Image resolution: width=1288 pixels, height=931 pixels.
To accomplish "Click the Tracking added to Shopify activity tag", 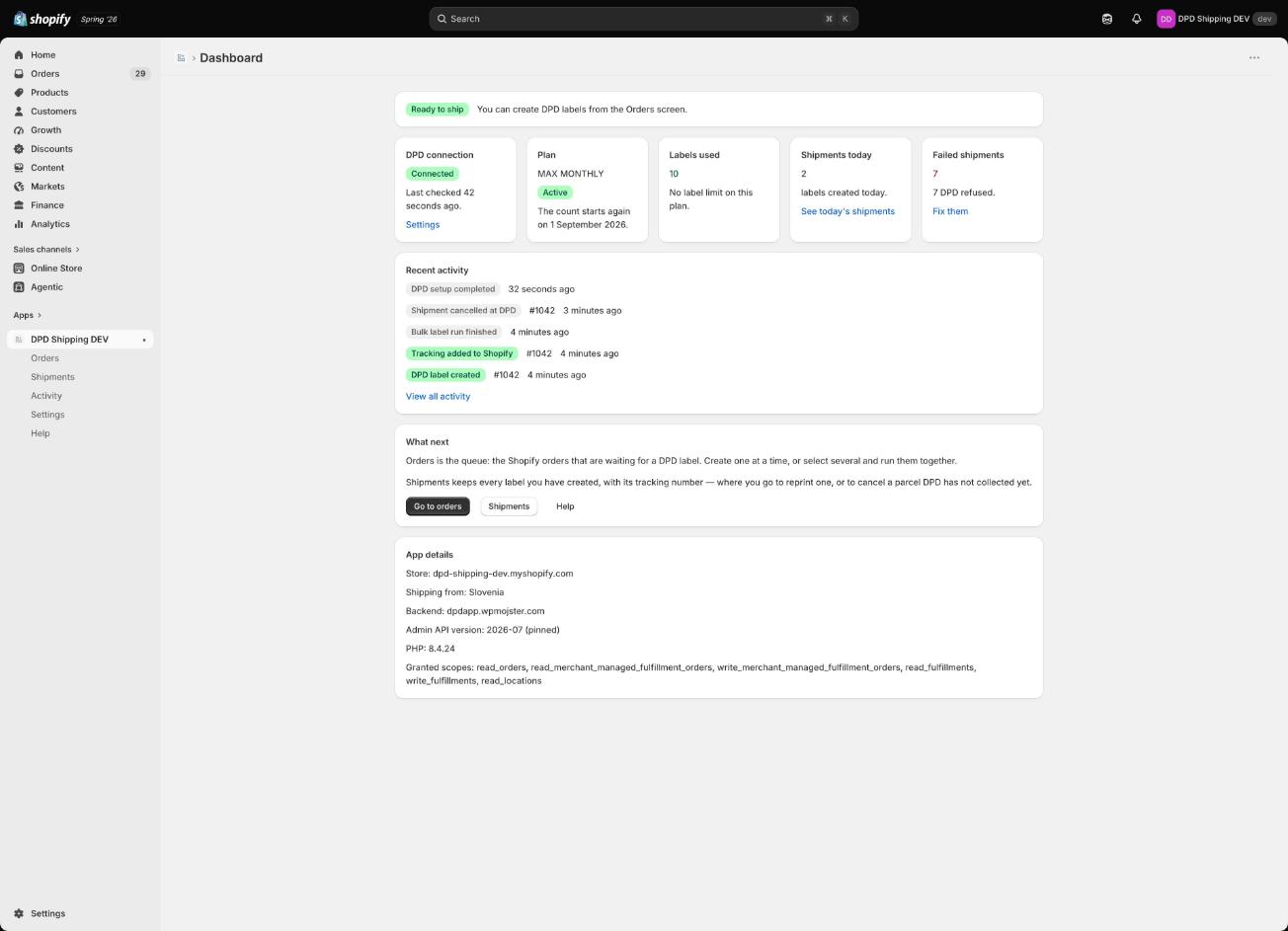I will tap(462, 353).
